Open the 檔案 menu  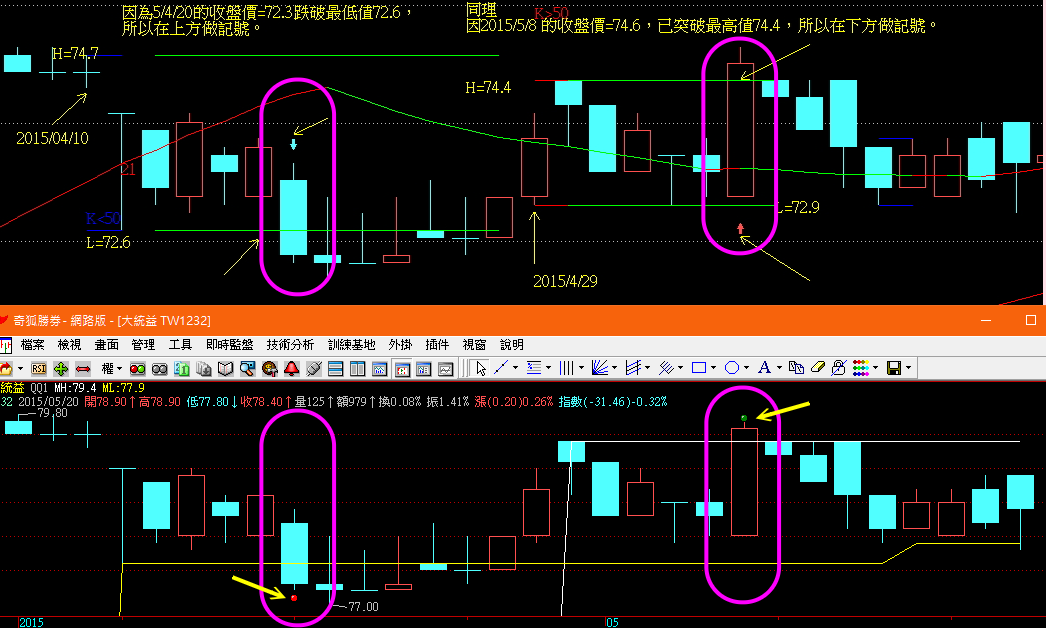point(33,345)
